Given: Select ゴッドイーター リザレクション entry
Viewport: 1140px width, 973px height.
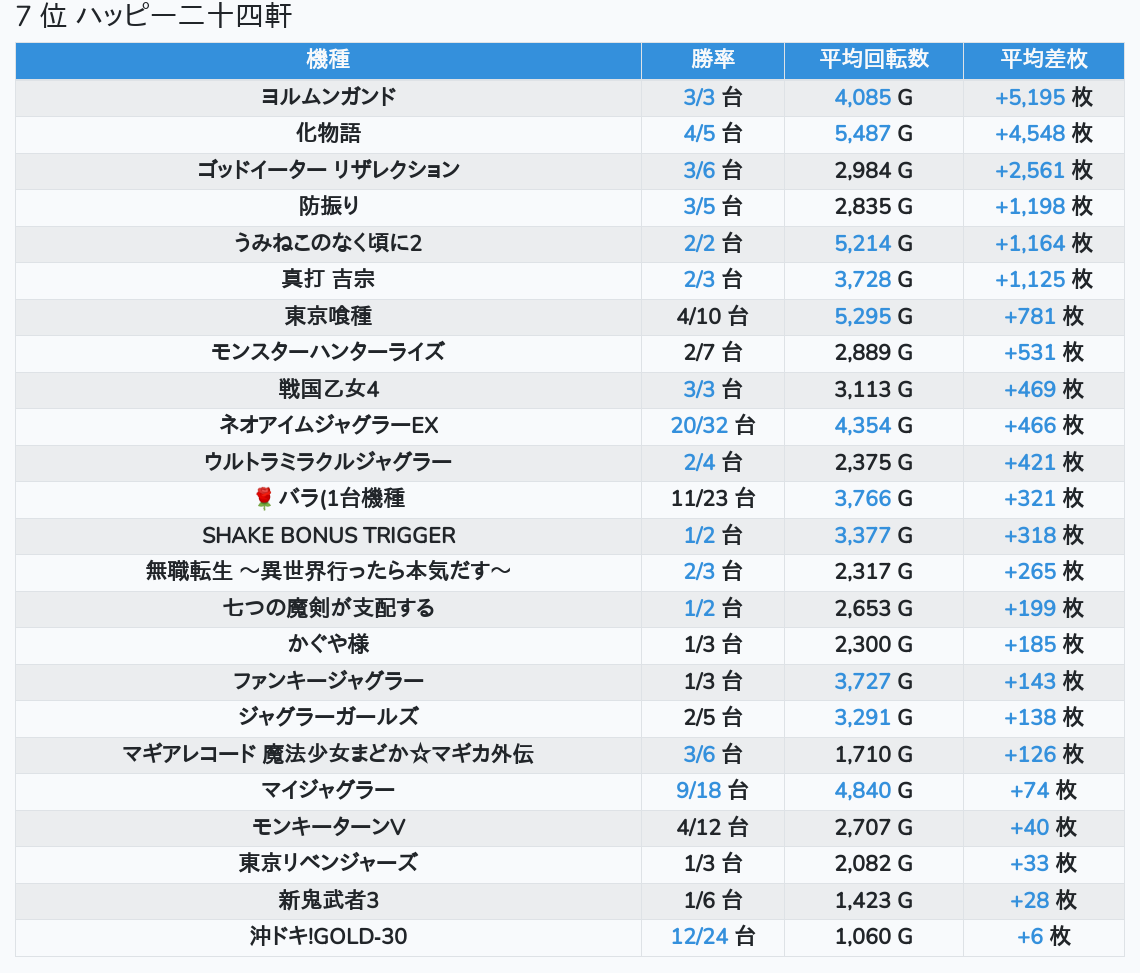Looking at the screenshot, I should (x=328, y=170).
